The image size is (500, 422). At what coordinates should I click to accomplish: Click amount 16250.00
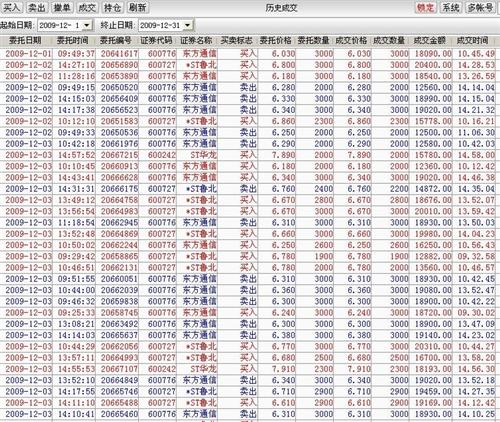433,245
